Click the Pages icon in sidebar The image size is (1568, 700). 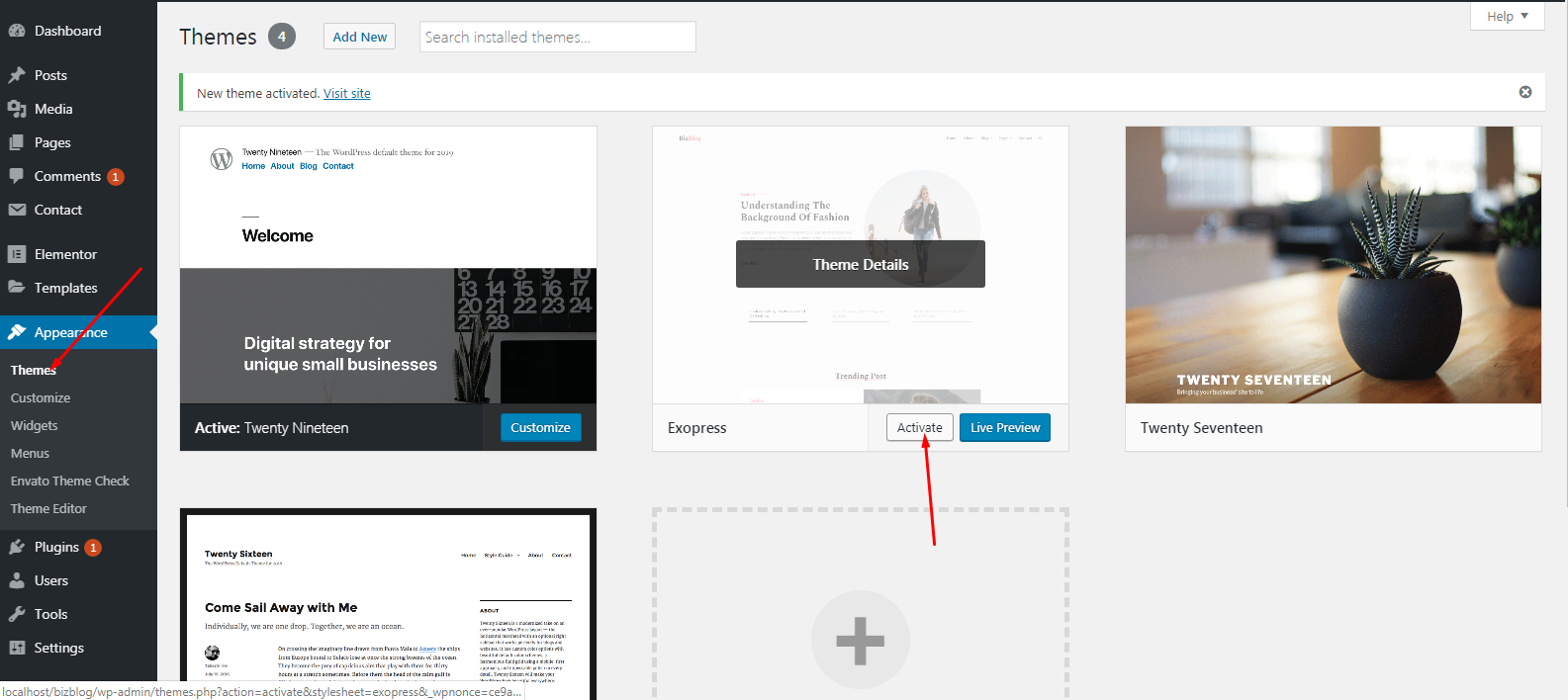coord(17,142)
